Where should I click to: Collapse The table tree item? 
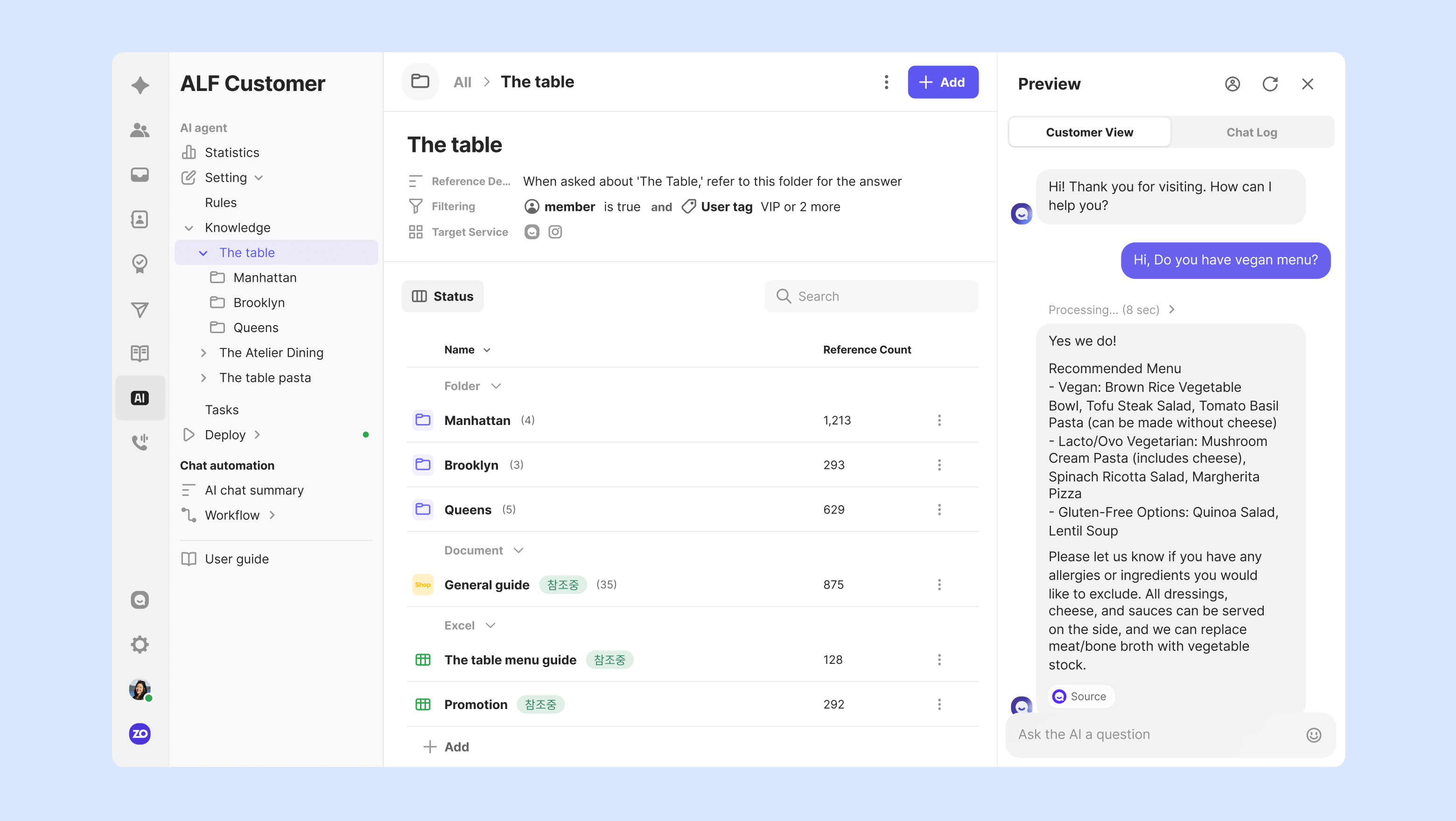[x=203, y=252]
